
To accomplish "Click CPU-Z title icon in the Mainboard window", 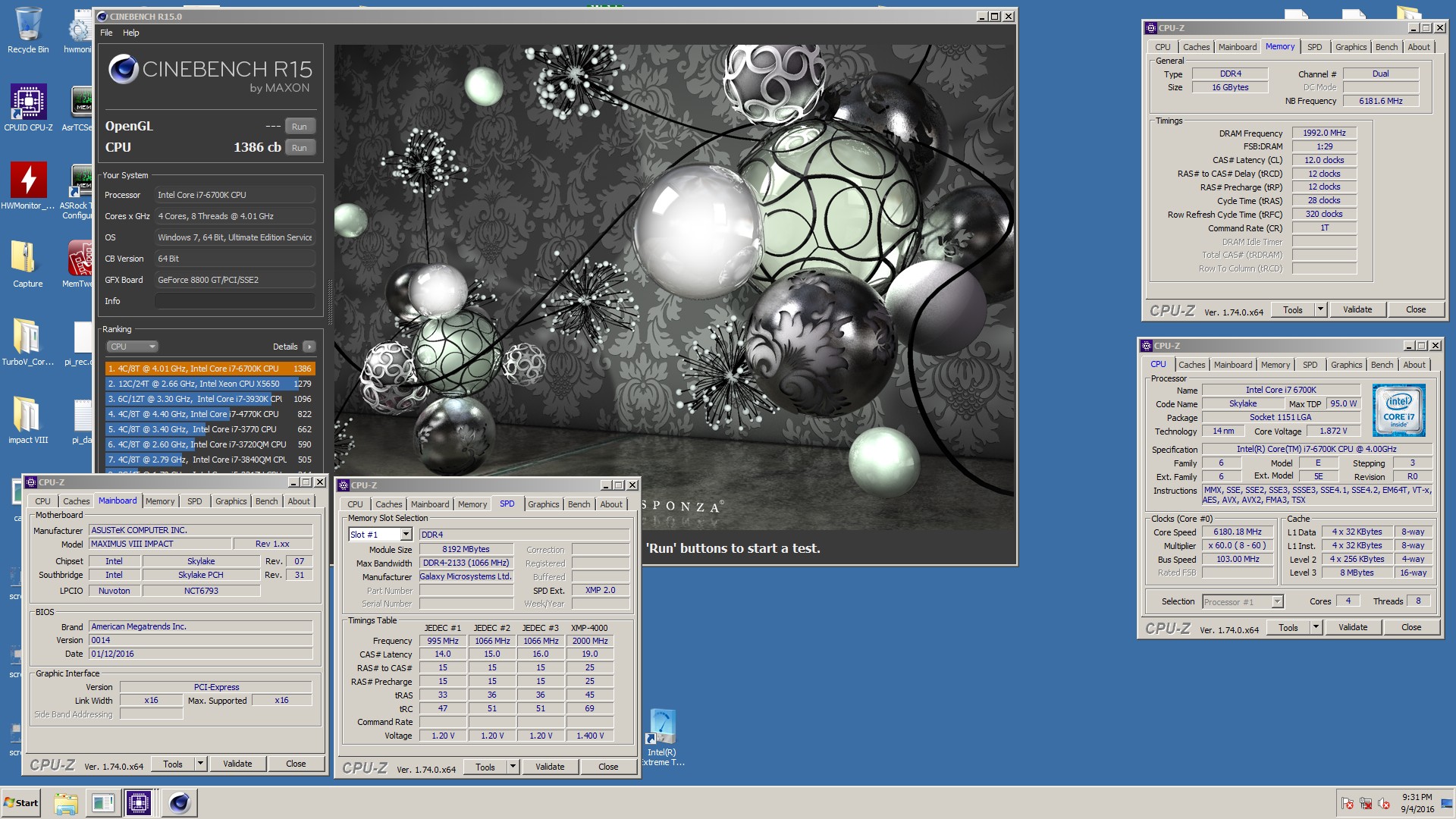I will (x=31, y=482).
